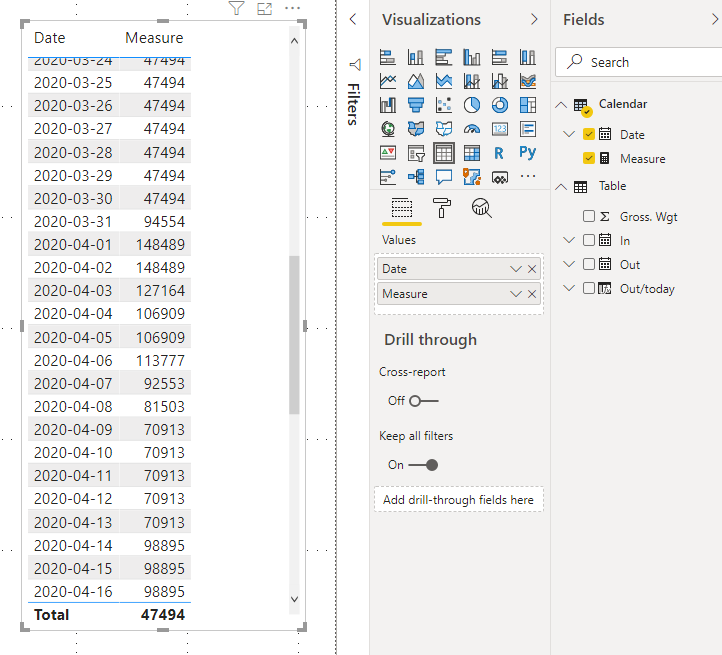Screen dimensions: 722x655
Task: Insert a Python visual
Action: [x=528, y=152]
